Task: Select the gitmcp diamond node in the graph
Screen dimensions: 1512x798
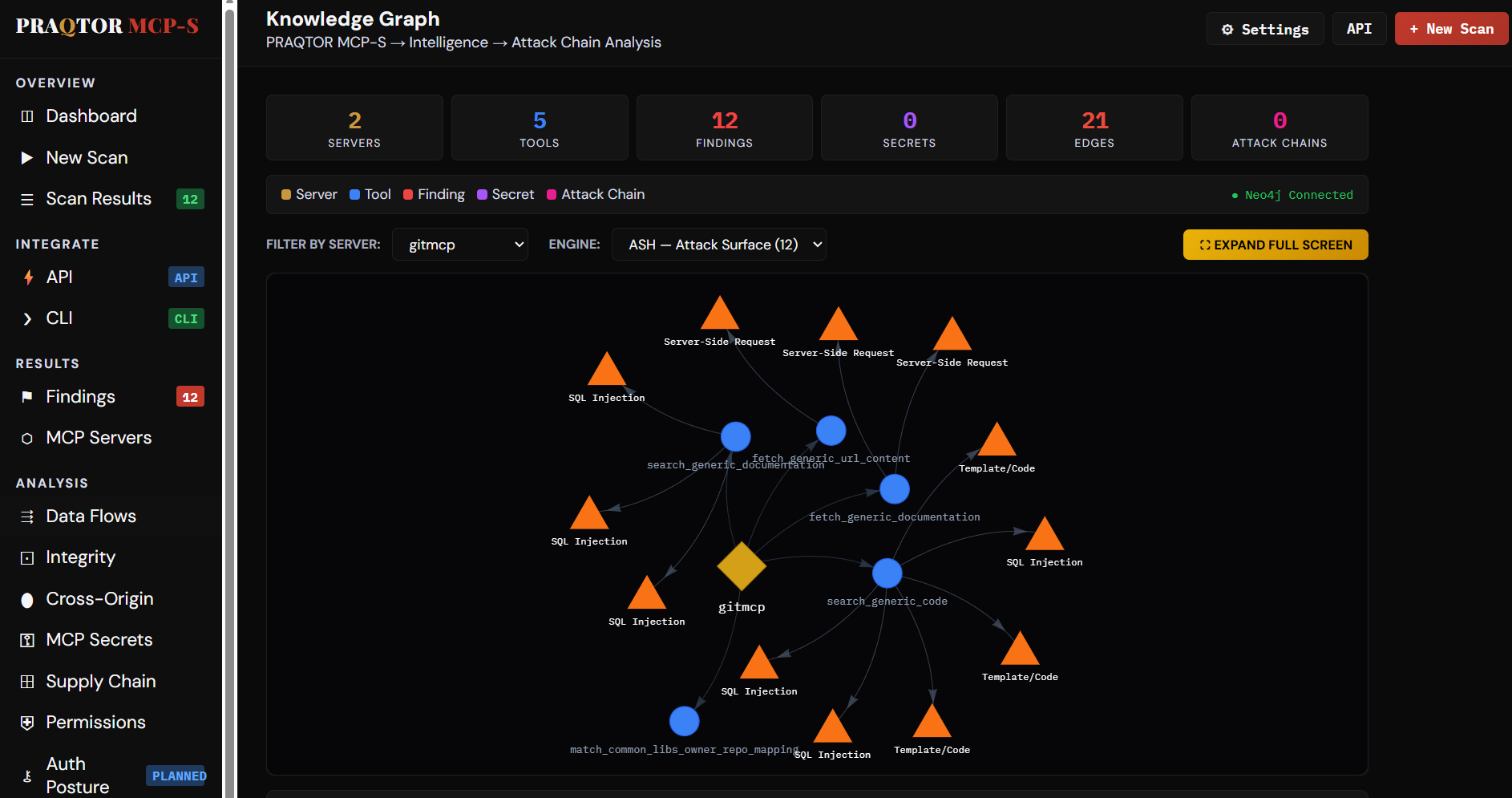Action: coord(741,567)
